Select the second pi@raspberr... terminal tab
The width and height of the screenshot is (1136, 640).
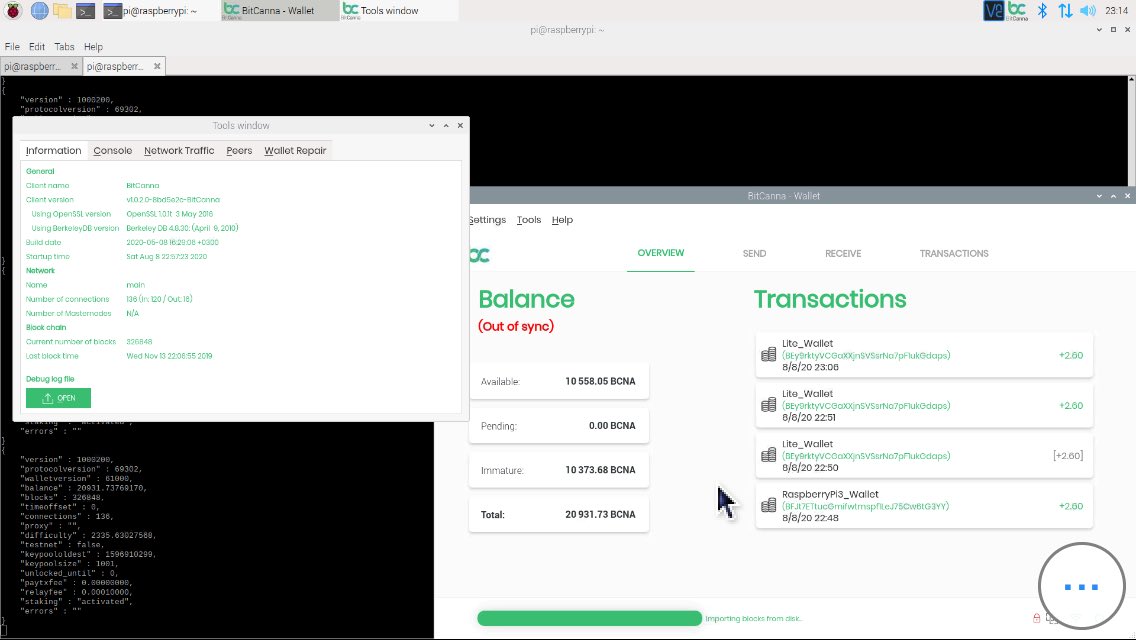pyautogui.click(x=115, y=66)
